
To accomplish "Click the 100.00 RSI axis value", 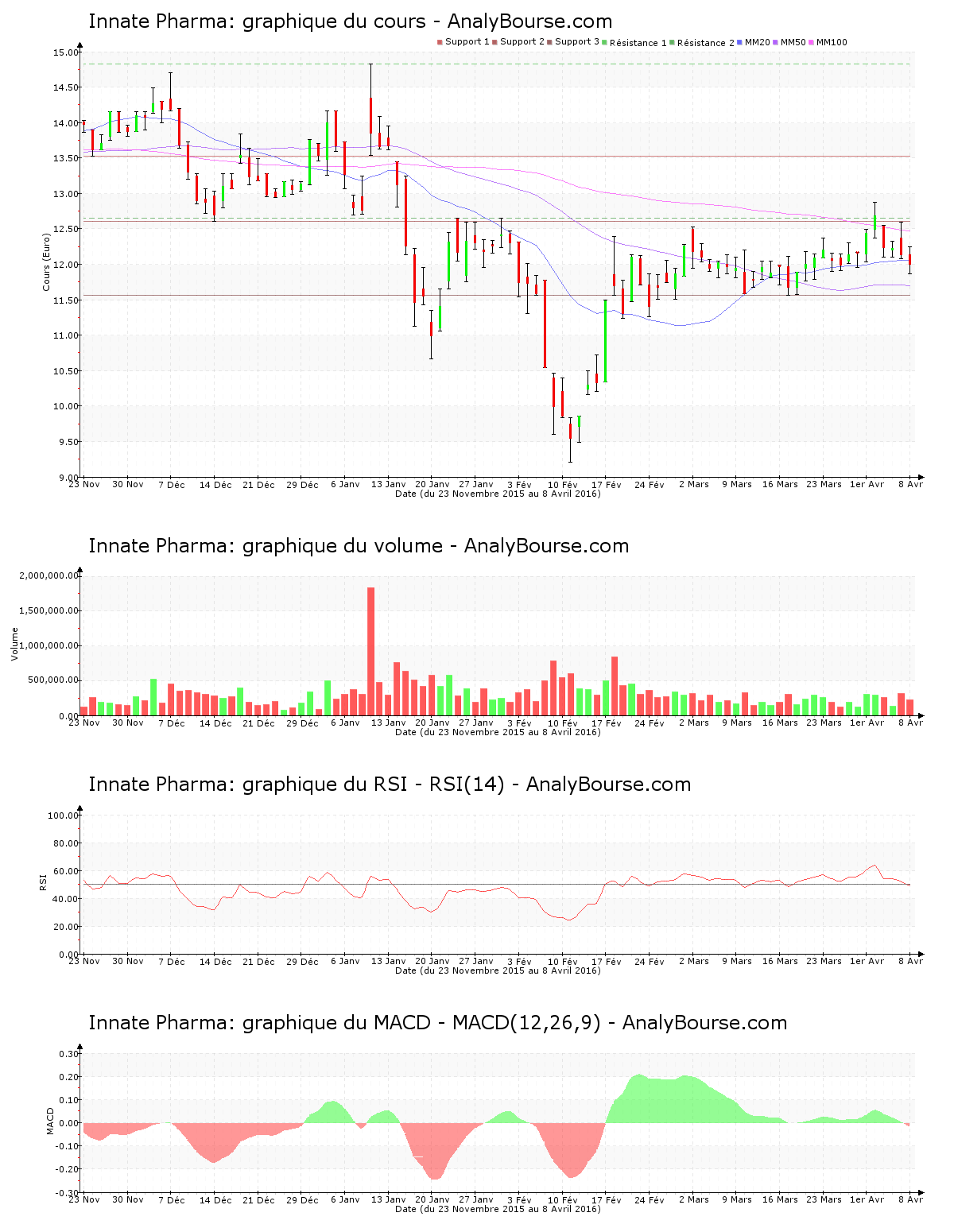I will pyautogui.click(x=64, y=816).
